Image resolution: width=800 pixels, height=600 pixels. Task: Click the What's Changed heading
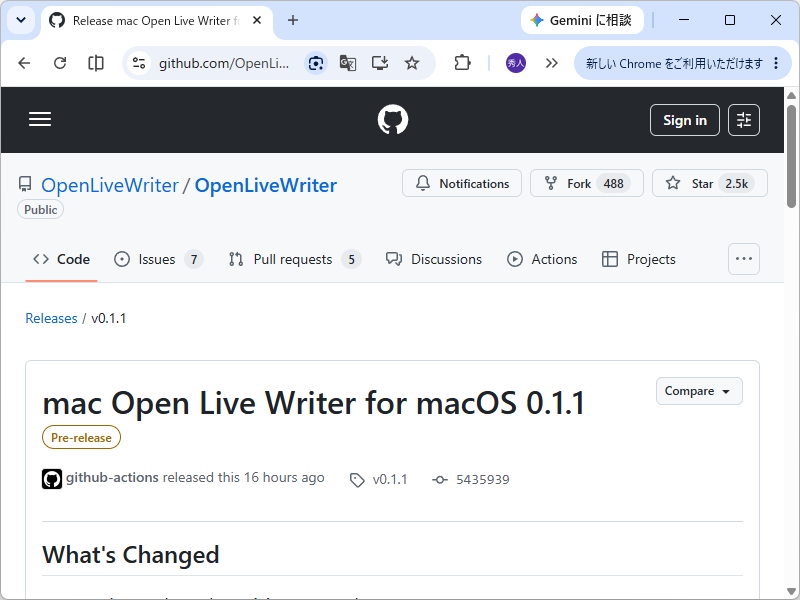131,555
